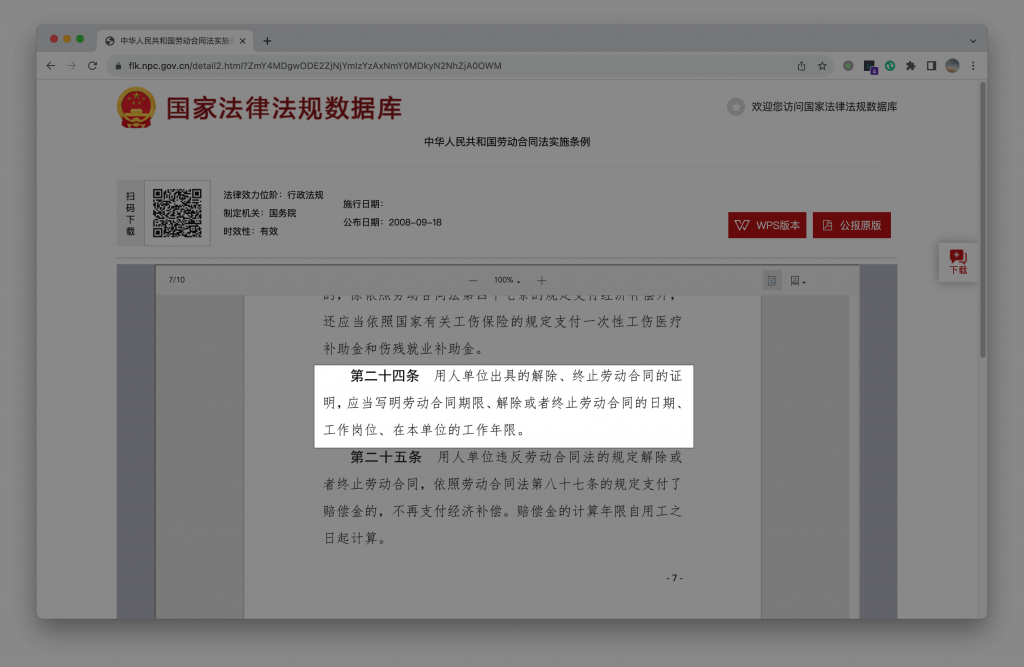Click the page vertical scrollbar
The image size is (1024, 667).
[982, 220]
